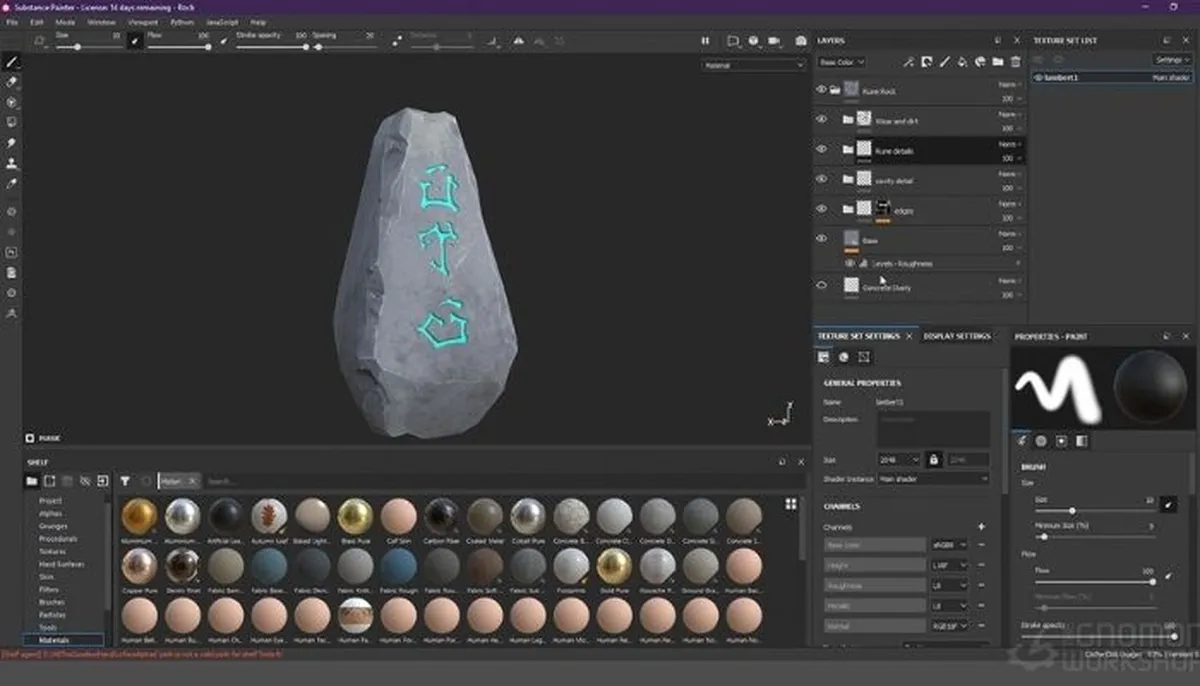Select the Eraser tool in left toolbar
1200x686 pixels.
click(12, 82)
